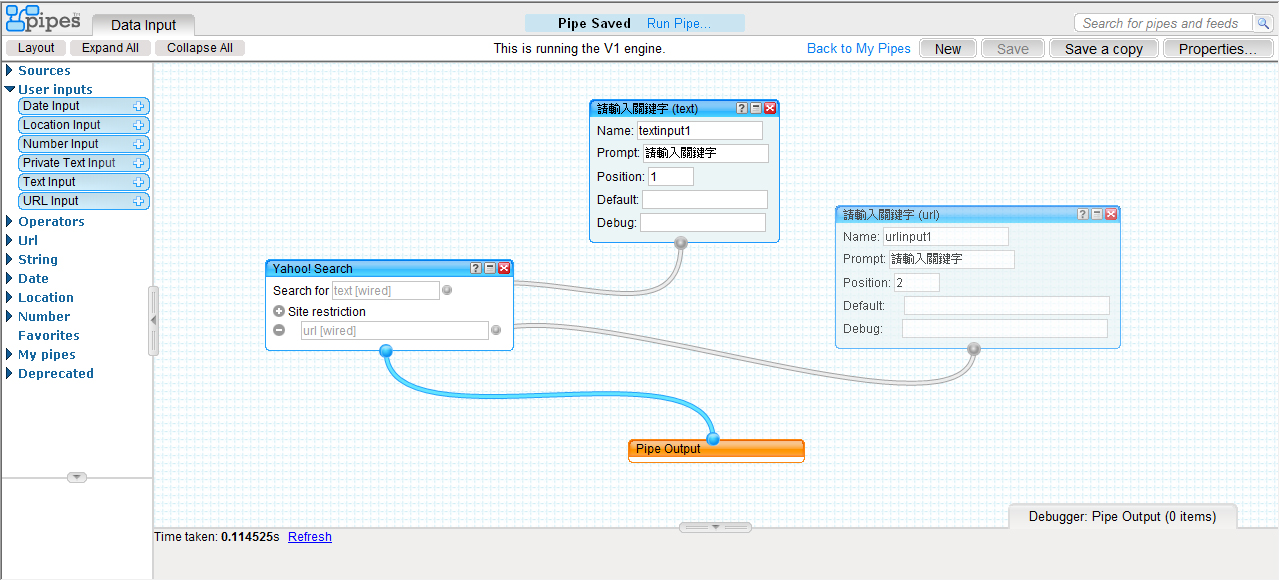Screen dimensions: 1280x580
Task: Click the search magnifier icon
Action: pos(1264,23)
